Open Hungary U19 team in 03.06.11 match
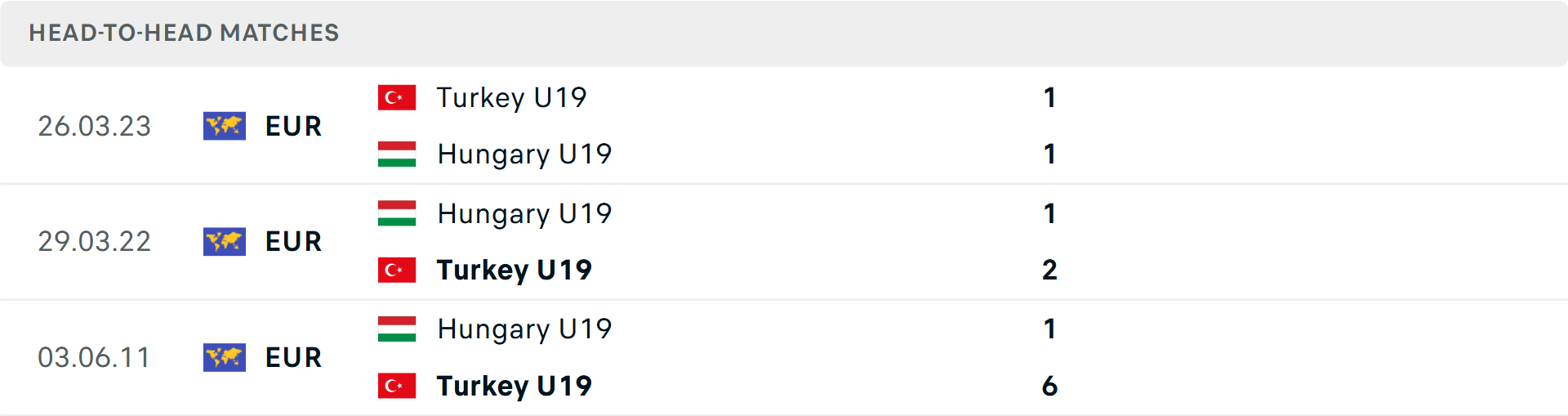The width and height of the screenshot is (1568, 416). coord(524,329)
